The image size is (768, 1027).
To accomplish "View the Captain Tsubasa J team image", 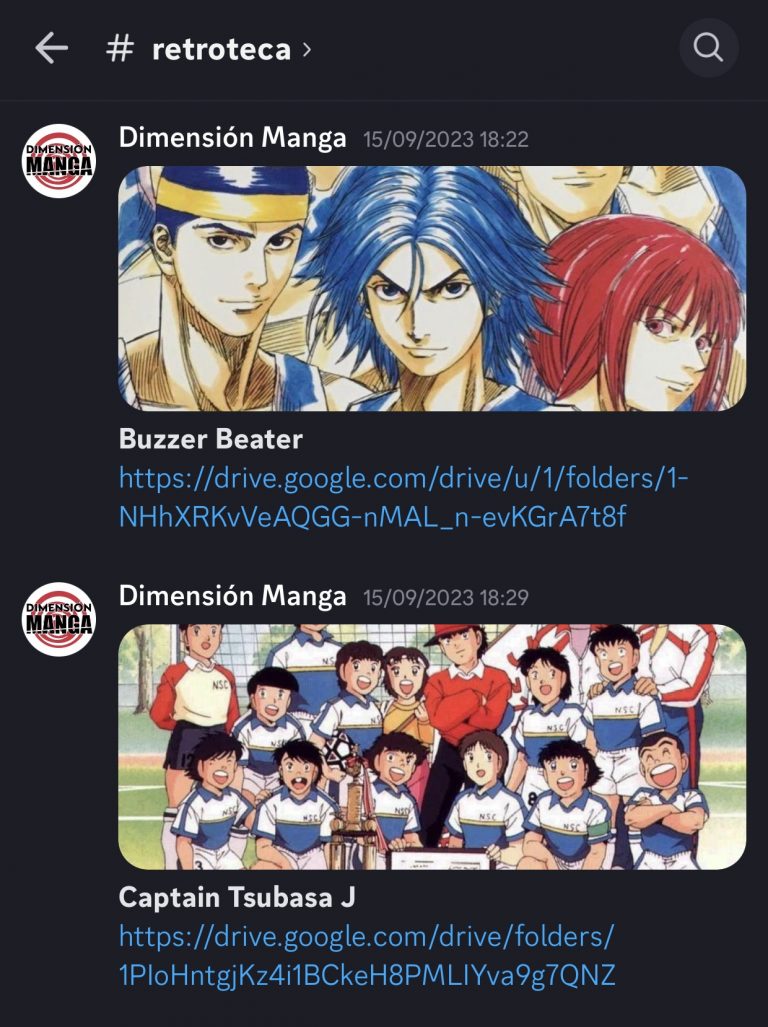I will tap(432, 747).
